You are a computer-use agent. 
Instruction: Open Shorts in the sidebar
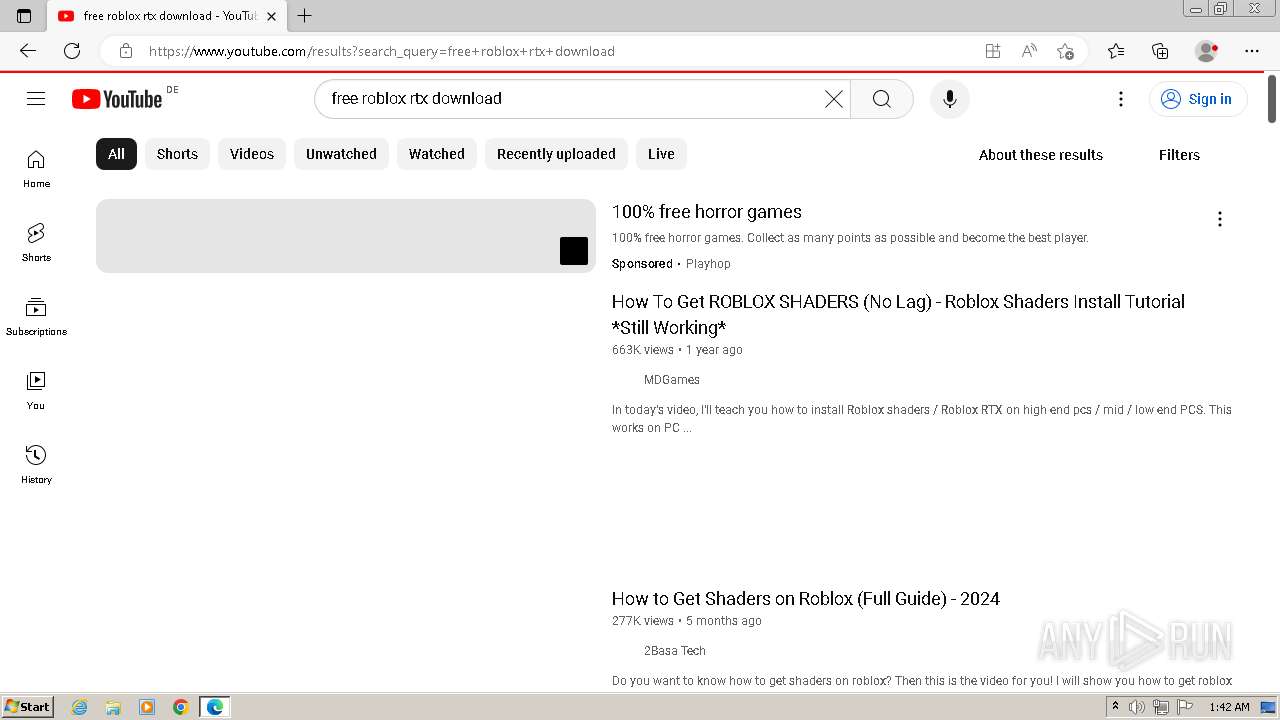coord(36,243)
